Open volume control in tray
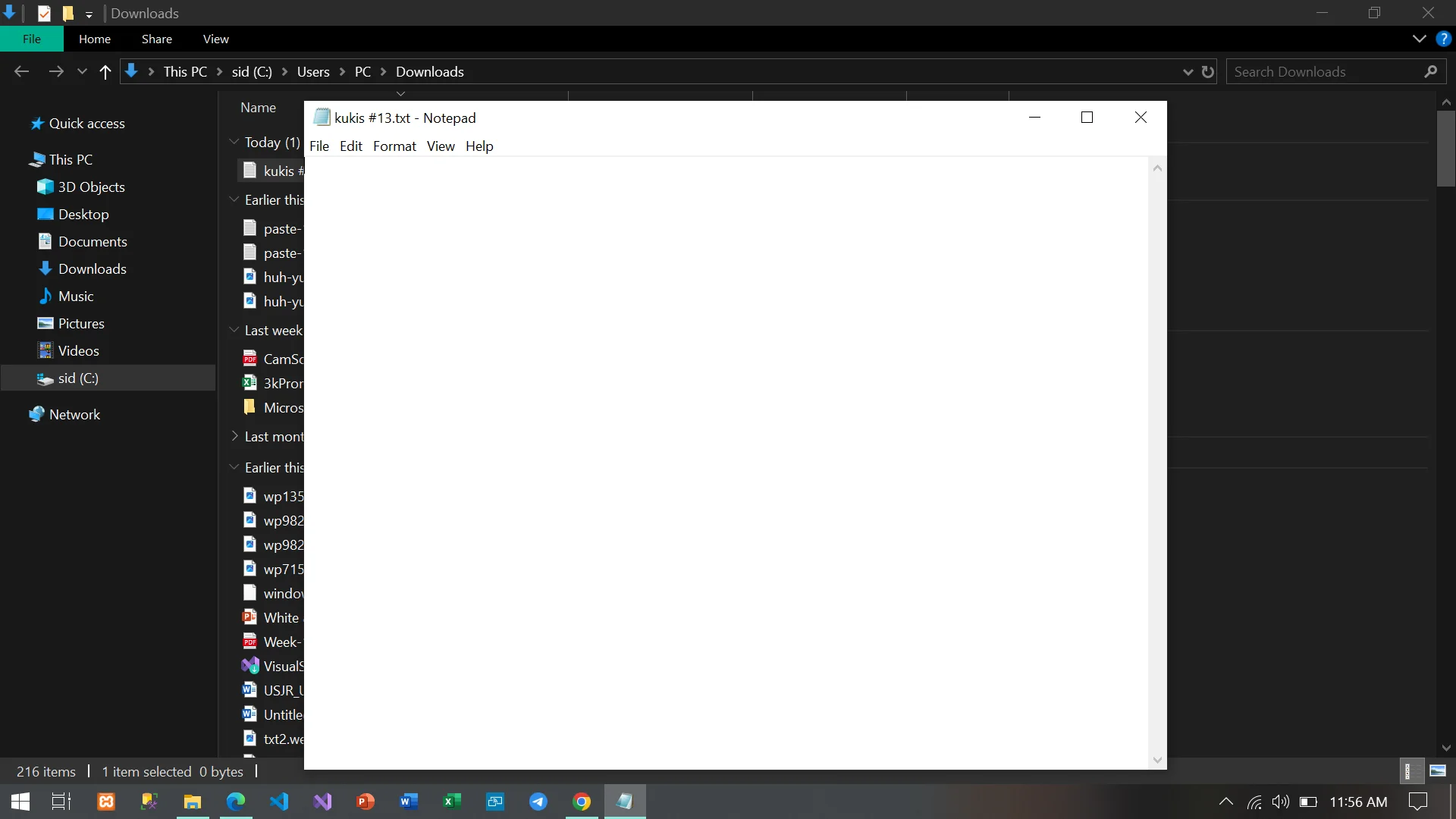Screen dimensions: 1456x819 pyautogui.click(x=1281, y=802)
